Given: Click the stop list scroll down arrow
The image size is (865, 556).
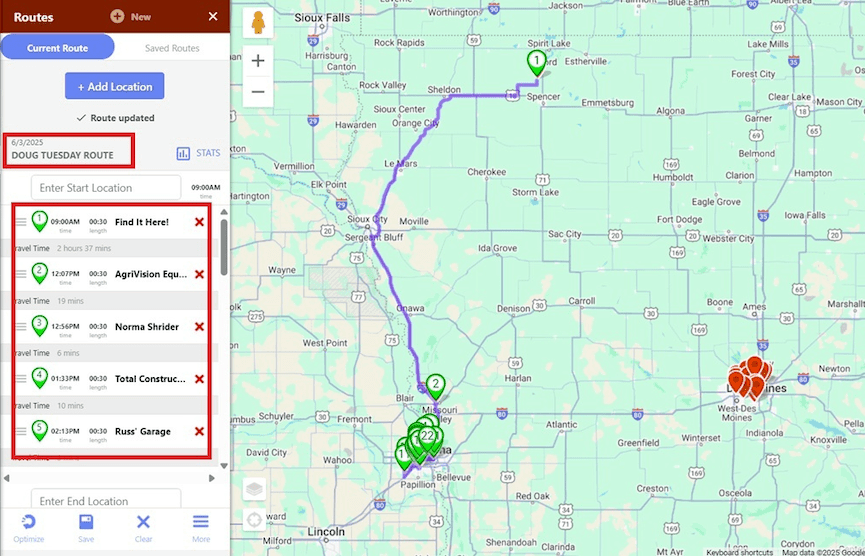Looking at the screenshot, I should [x=224, y=466].
